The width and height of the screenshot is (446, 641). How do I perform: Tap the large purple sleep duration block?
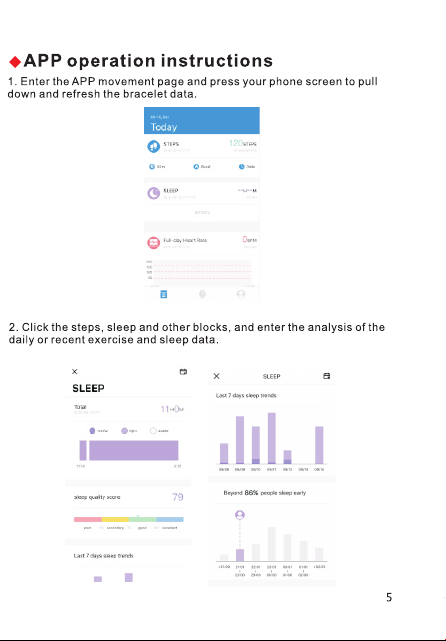(134, 450)
